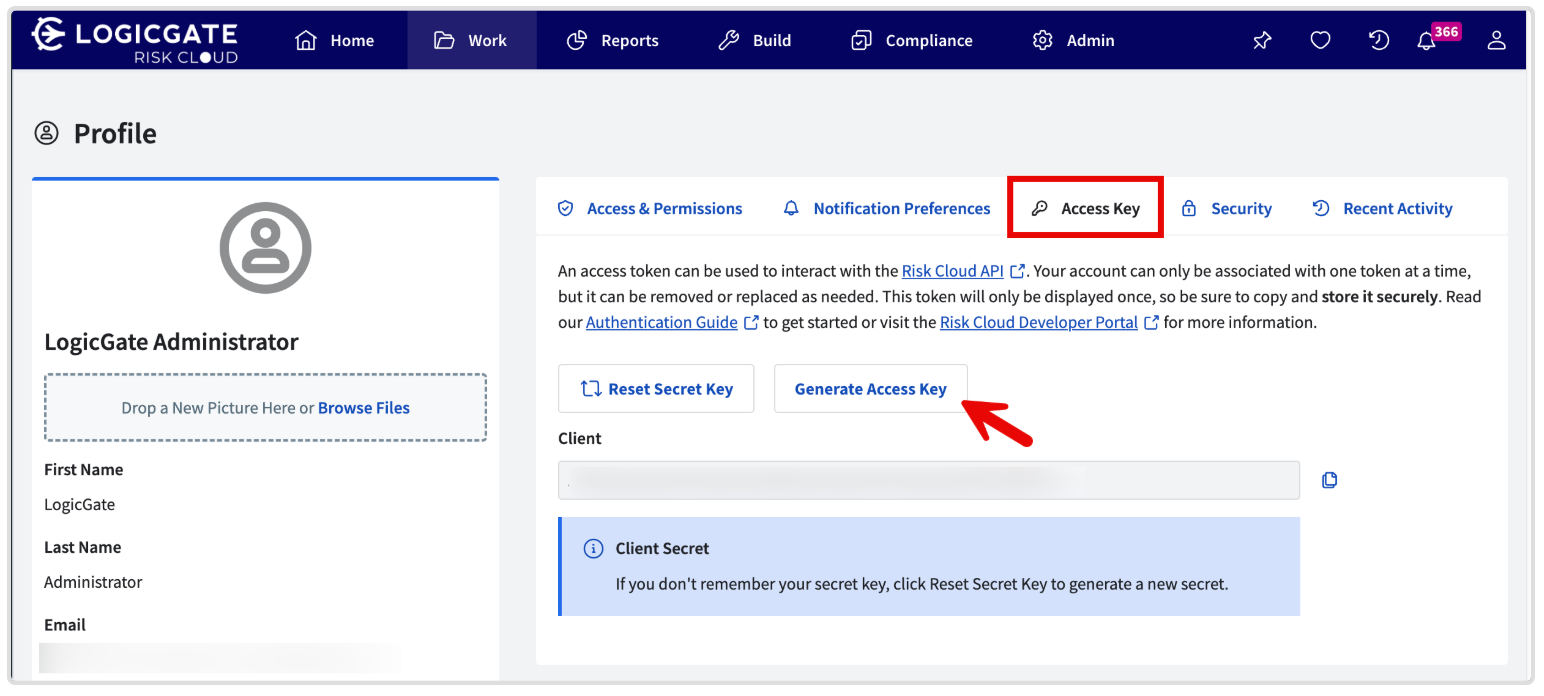
Task: Switch to Notification Preferences tab
Action: tap(887, 208)
